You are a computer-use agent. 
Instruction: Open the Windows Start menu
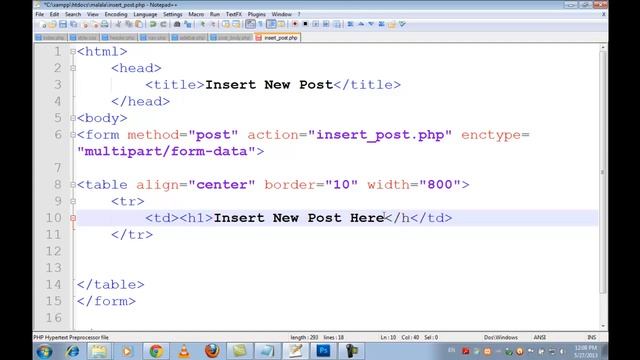(x=44, y=351)
